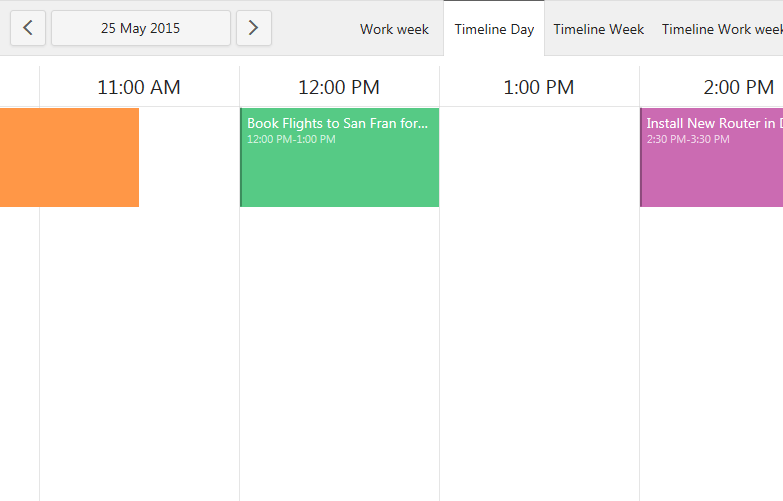Click the empty slot right of the orange event
The image size is (783, 501).
(189, 157)
